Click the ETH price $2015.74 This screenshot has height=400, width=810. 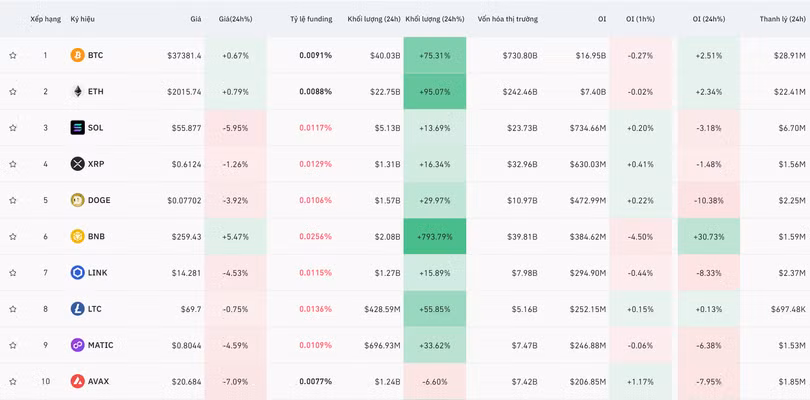coord(181,91)
